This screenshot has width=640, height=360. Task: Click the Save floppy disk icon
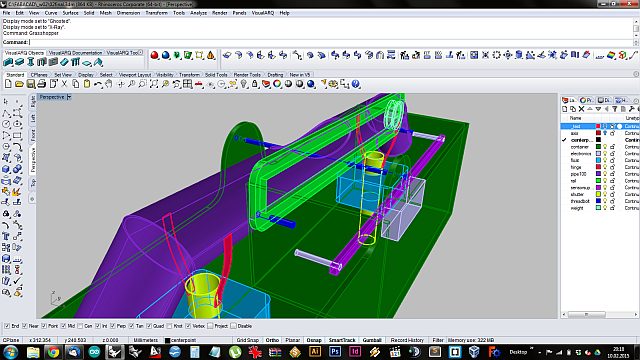coord(30,84)
